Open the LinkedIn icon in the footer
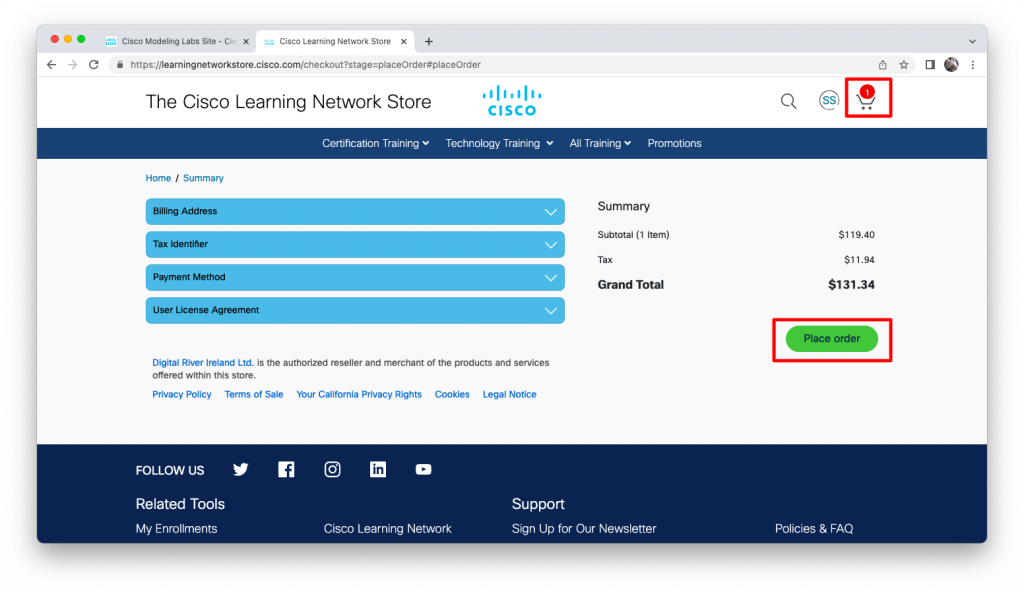 point(378,469)
